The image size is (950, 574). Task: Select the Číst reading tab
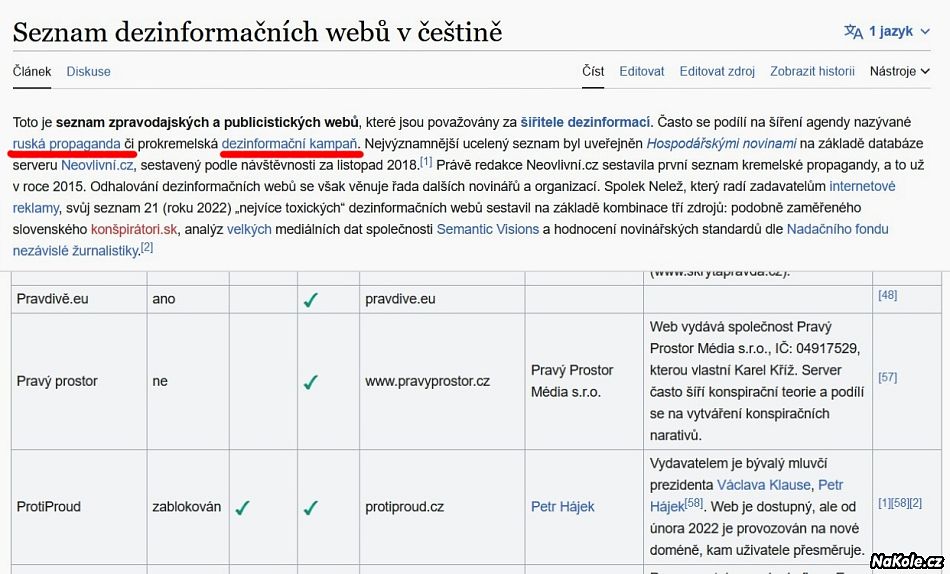pyautogui.click(x=593, y=71)
